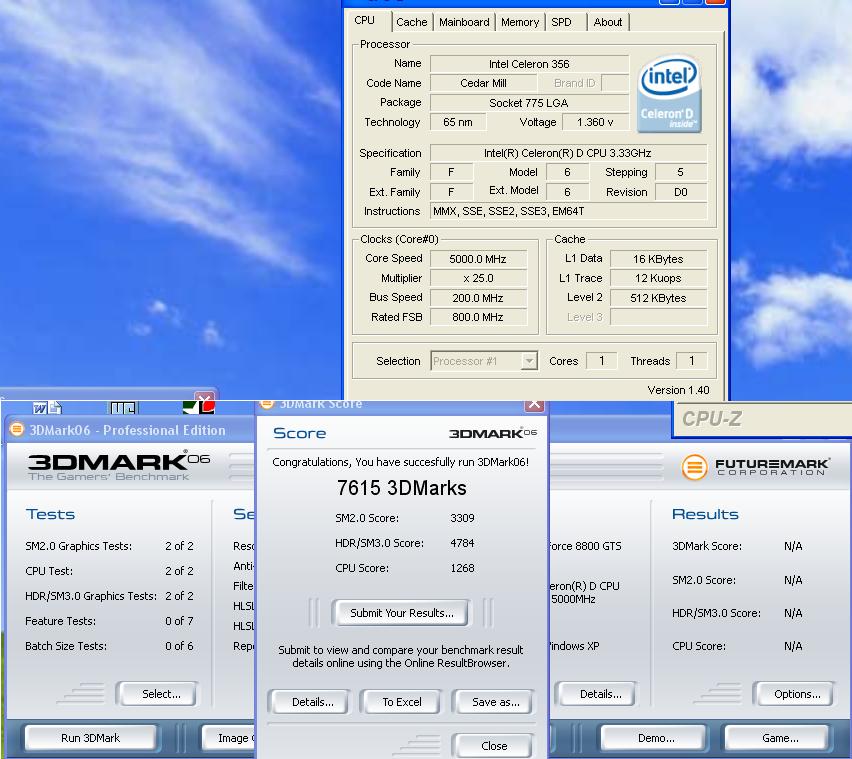Click 'Batch Size Tests:' count '0 of 6'

[179, 646]
